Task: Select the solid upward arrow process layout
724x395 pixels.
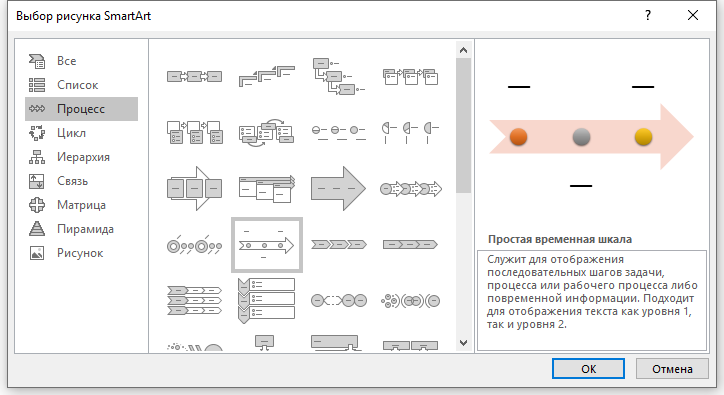Action: point(338,188)
